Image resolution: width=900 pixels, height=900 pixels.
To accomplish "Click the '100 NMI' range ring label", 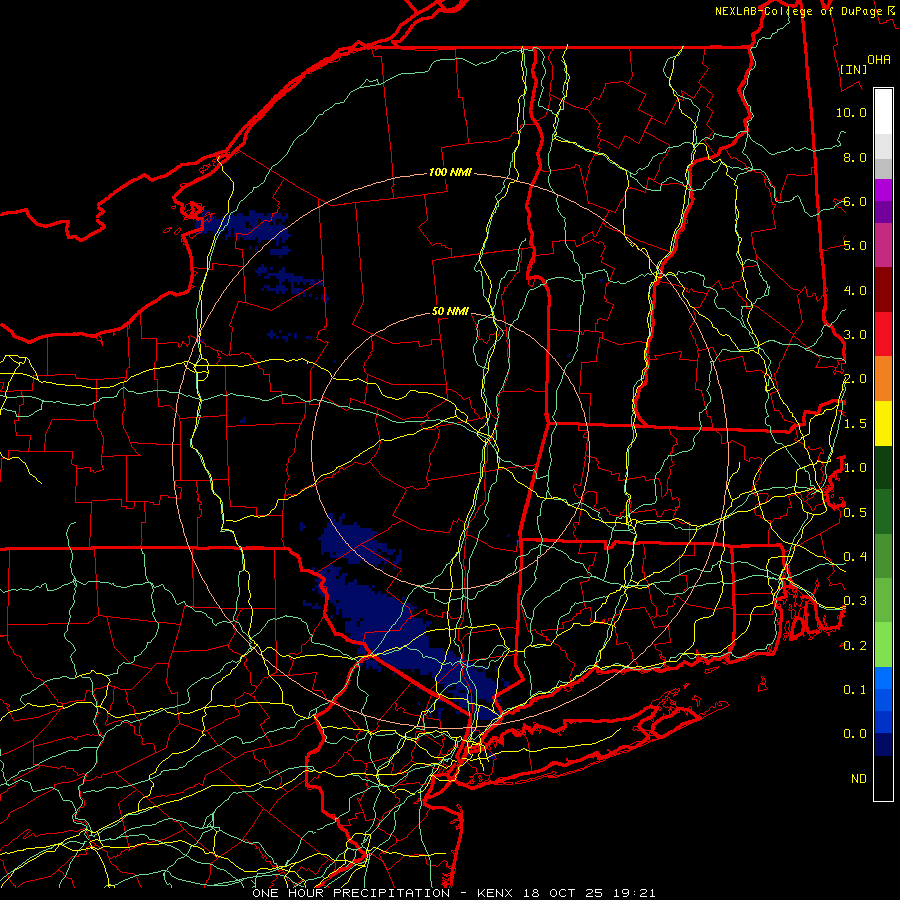I will click(x=450, y=172).
